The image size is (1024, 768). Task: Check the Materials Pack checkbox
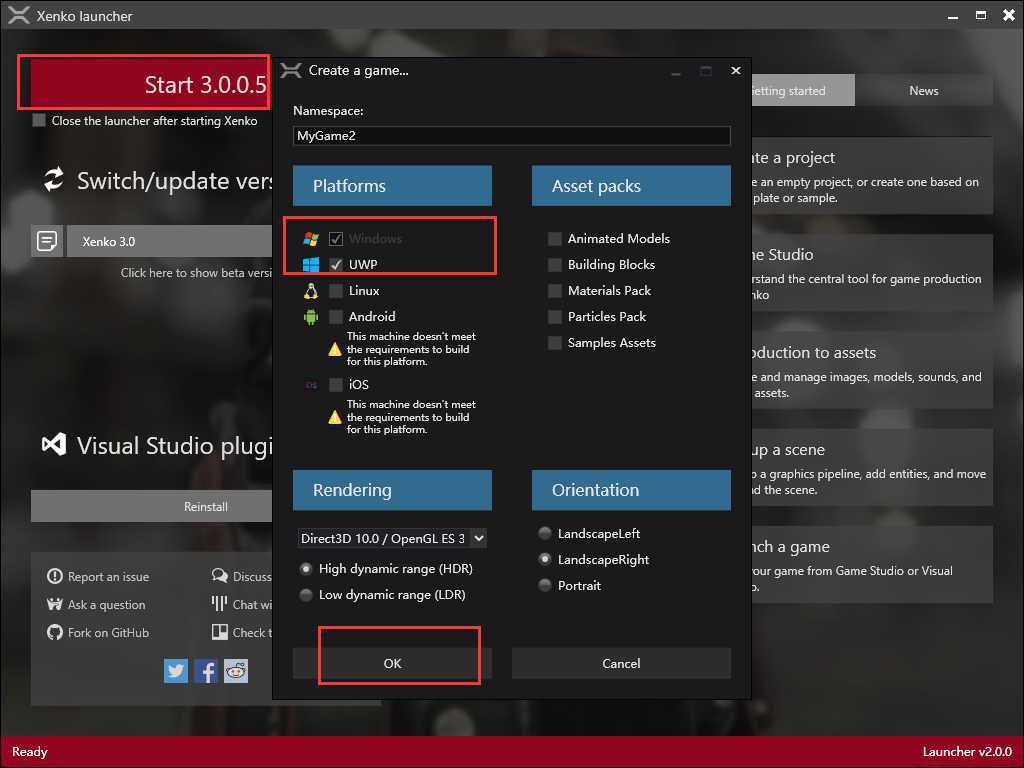[x=554, y=291]
